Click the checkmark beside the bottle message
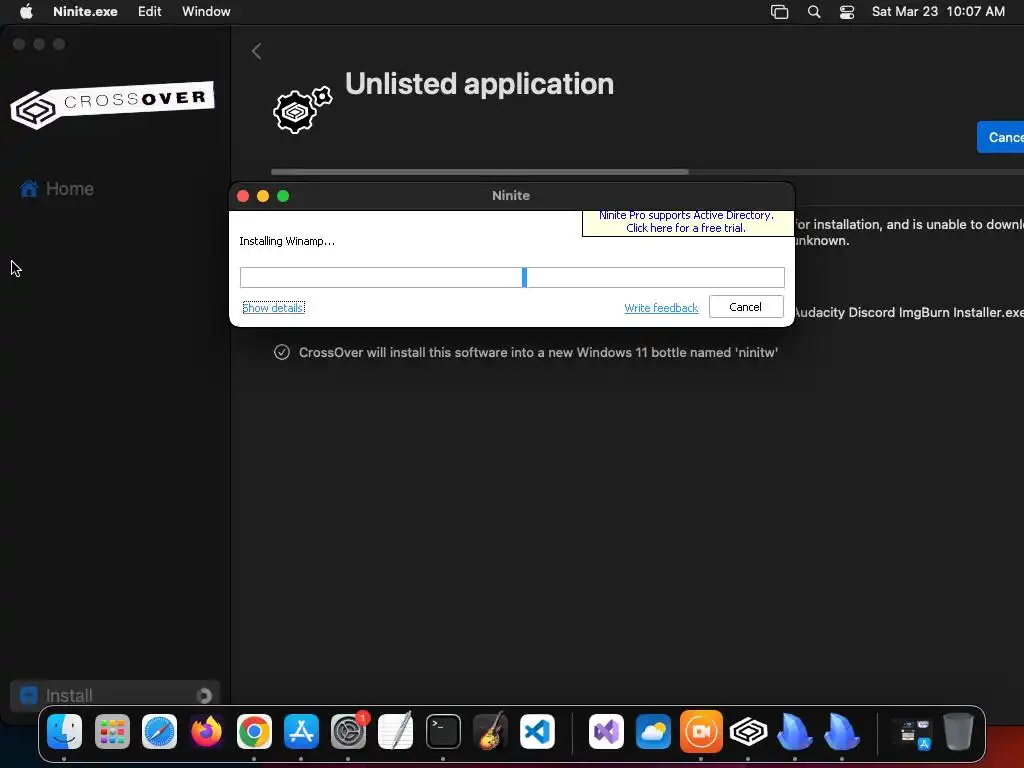This screenshot has width=1024, height=768. 281,352
